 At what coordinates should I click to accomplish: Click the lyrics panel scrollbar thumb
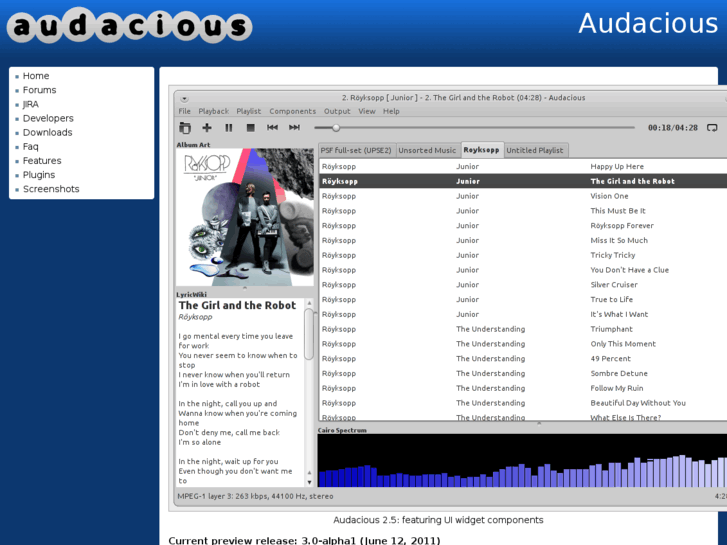[x=308, y=334]
